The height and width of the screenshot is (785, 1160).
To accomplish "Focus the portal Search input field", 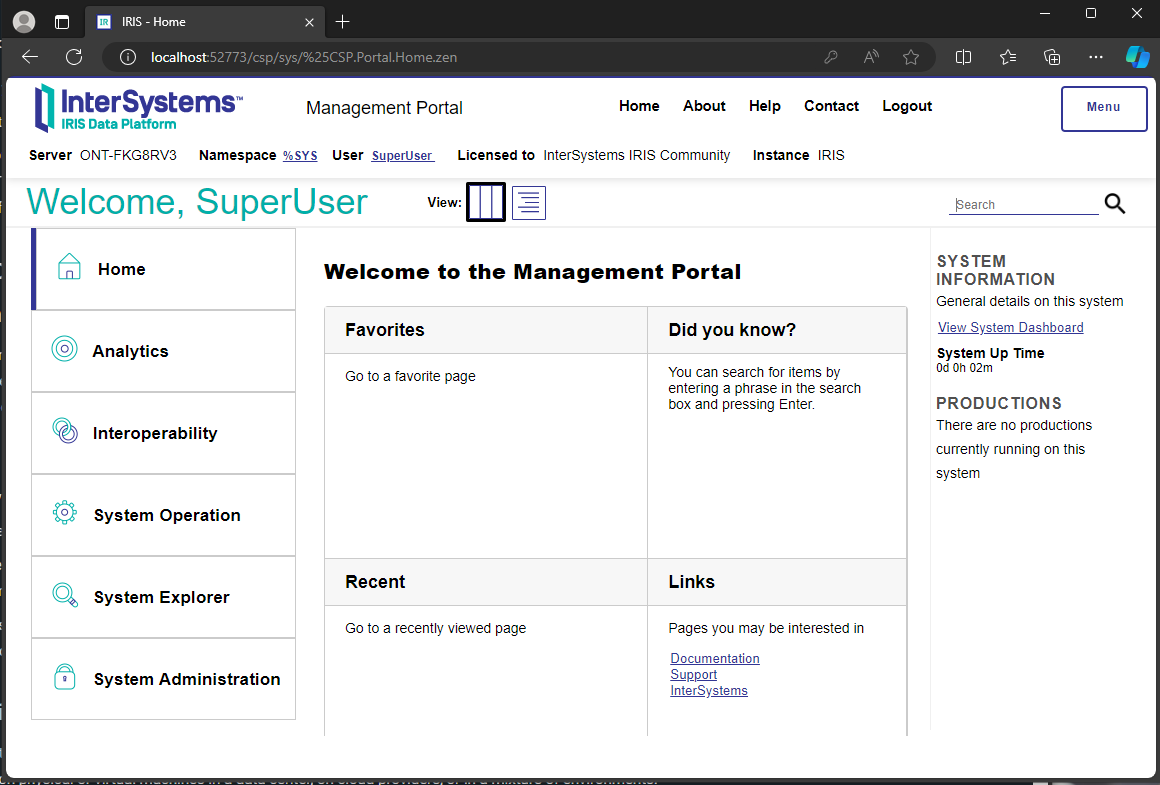I will coord(1023,204).
